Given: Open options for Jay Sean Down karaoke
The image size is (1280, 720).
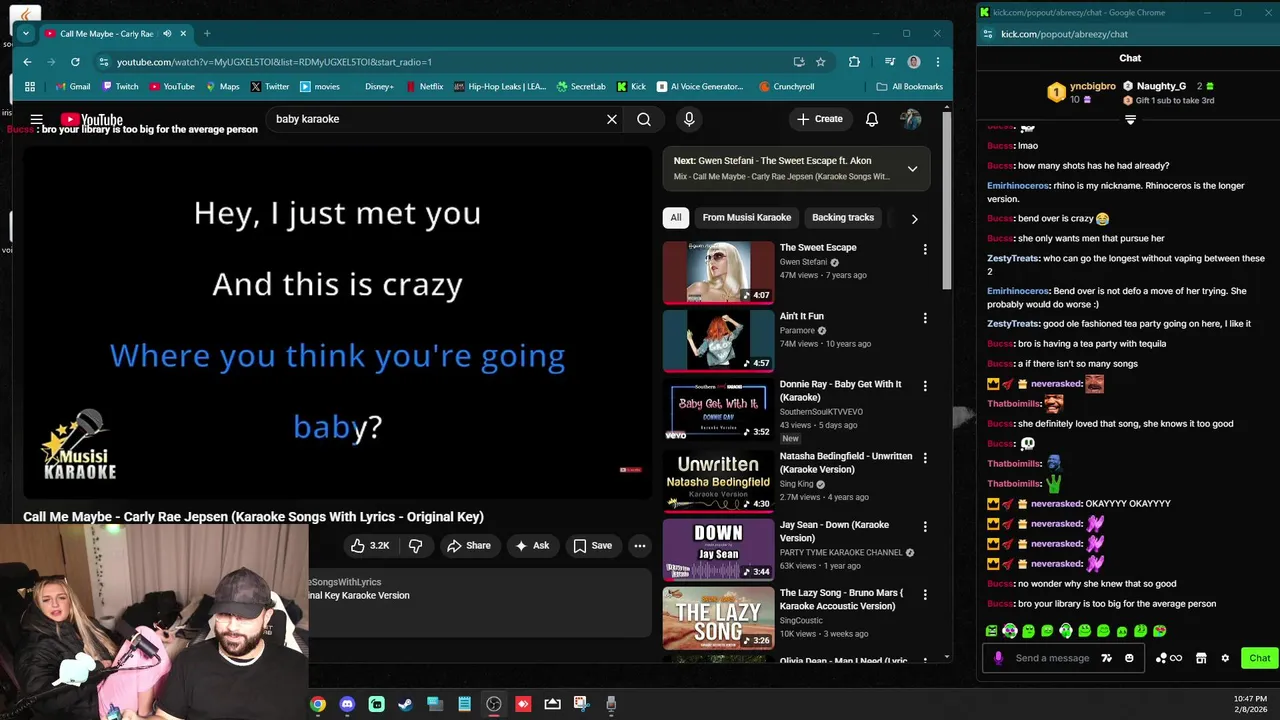Looking at the screenshot, I should [x=925, y=527].
